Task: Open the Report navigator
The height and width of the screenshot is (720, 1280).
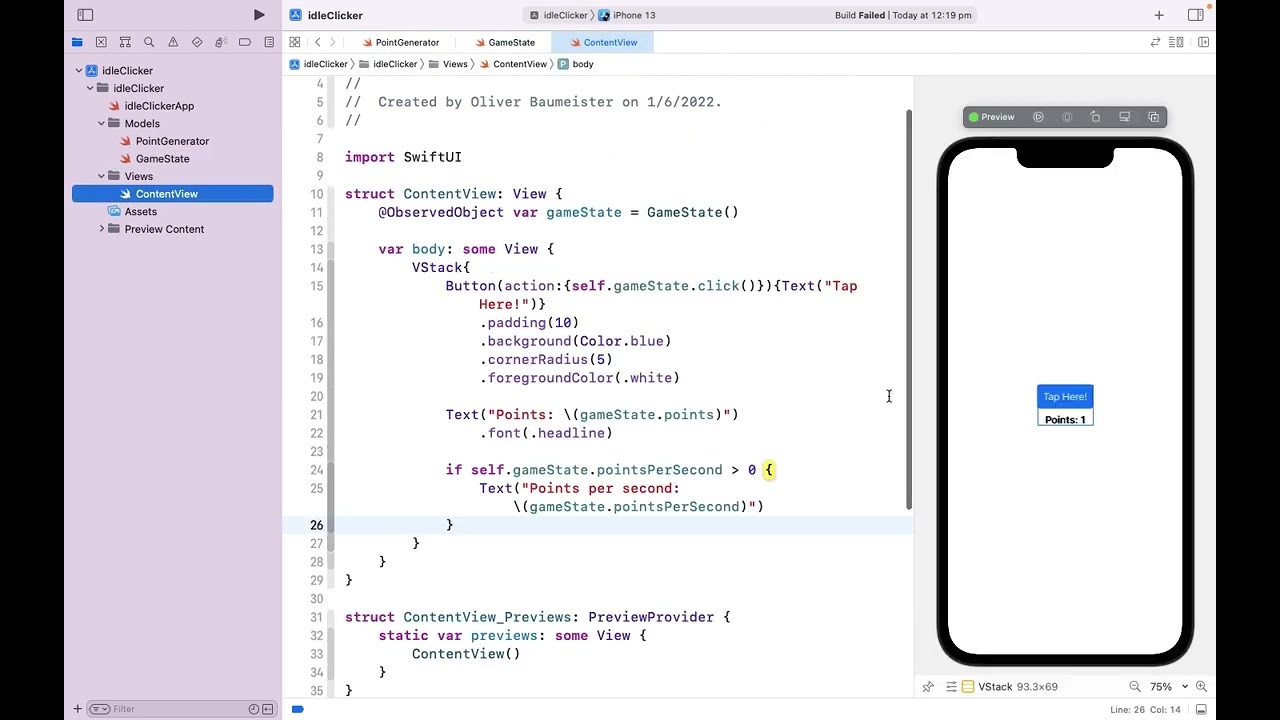Action: (269, 42)
